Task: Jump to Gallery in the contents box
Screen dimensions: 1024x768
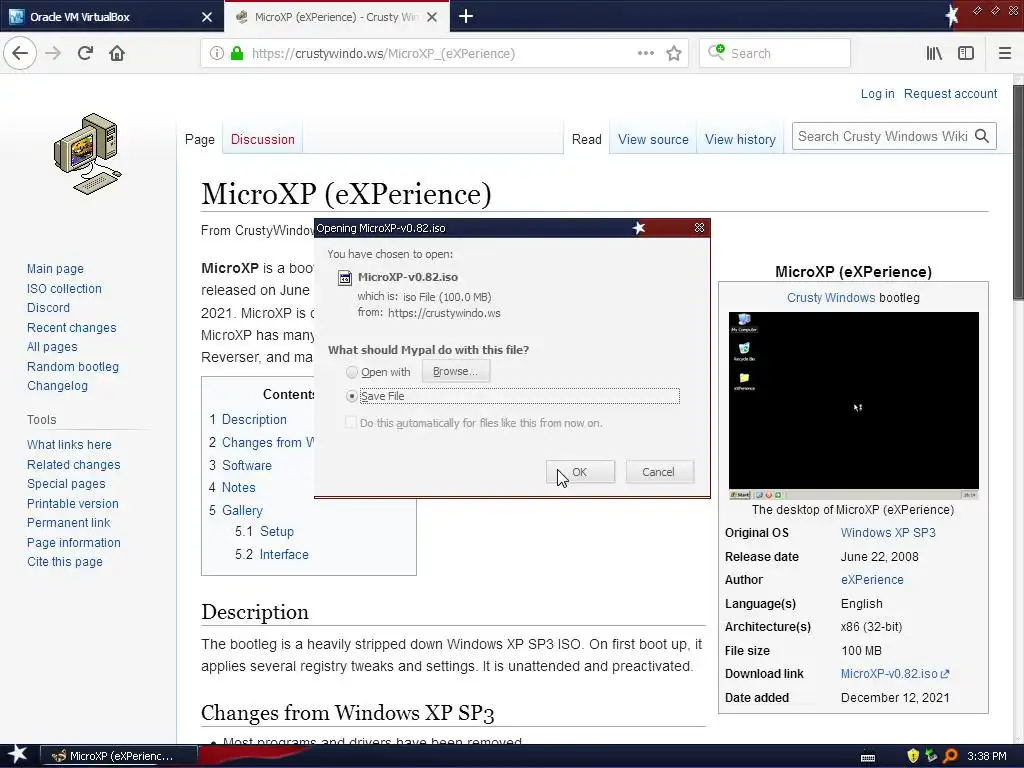Action: tap(242, 510)
